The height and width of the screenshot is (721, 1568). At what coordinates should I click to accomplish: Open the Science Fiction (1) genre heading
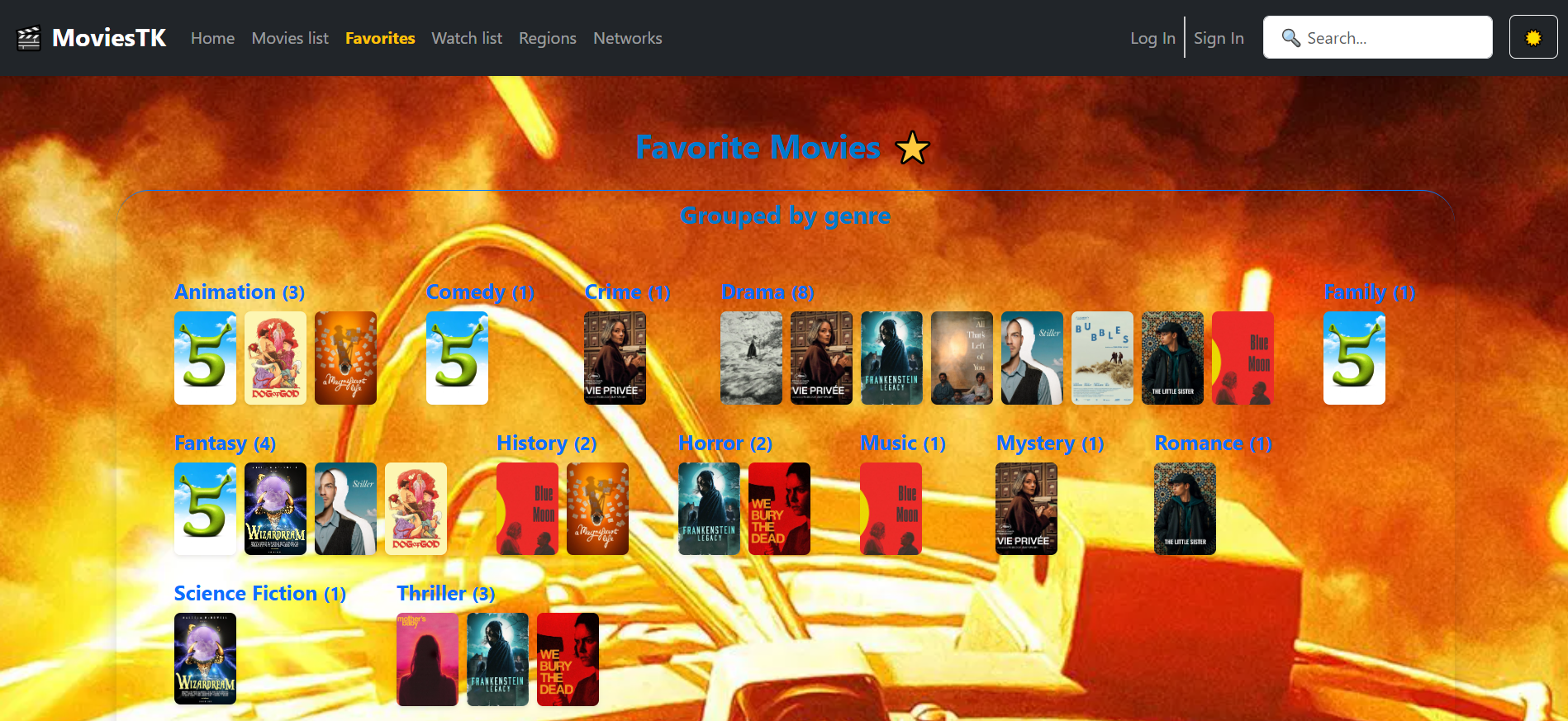(259, 594)
